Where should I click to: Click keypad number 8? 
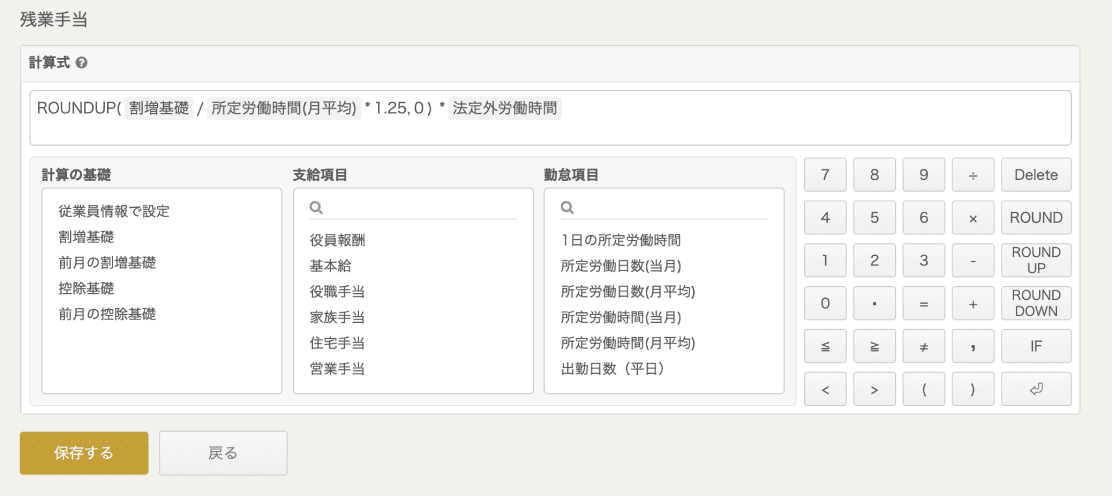pyautogui.click(x=874, y=175)
